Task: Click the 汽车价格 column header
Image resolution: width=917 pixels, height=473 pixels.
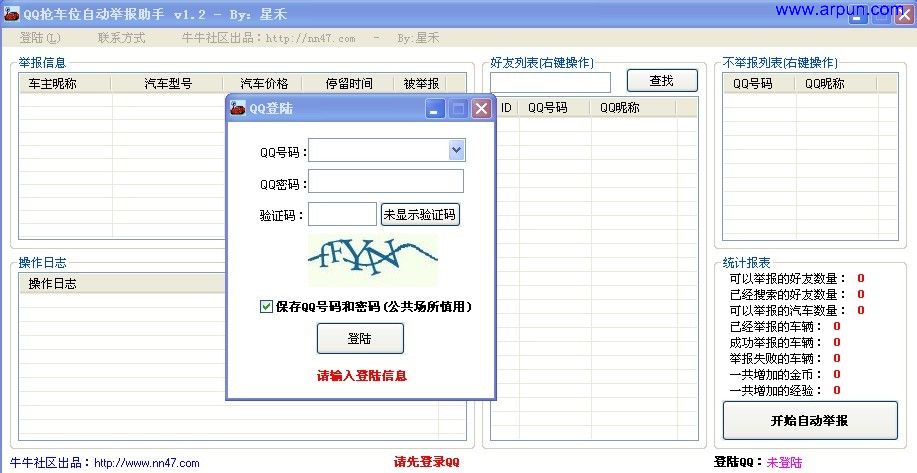Action: tap(264, 84)
